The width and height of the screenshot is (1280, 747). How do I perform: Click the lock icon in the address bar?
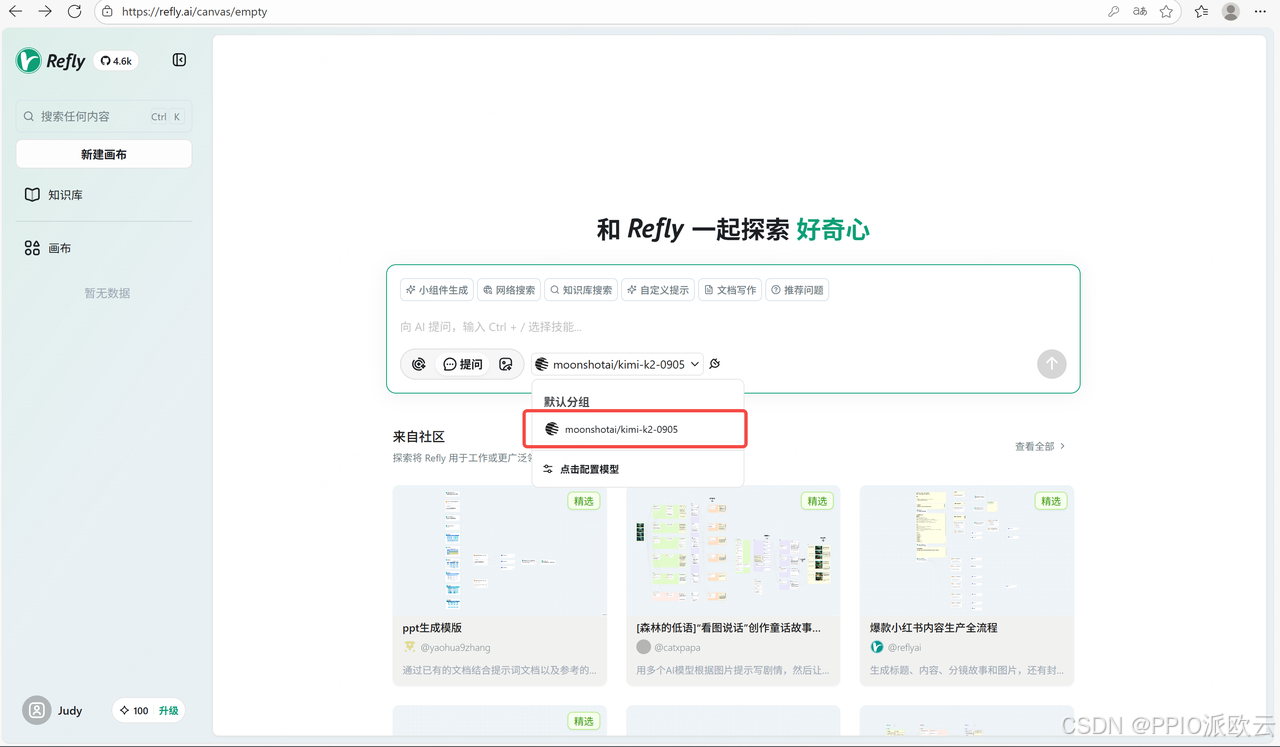click(108, 12)
